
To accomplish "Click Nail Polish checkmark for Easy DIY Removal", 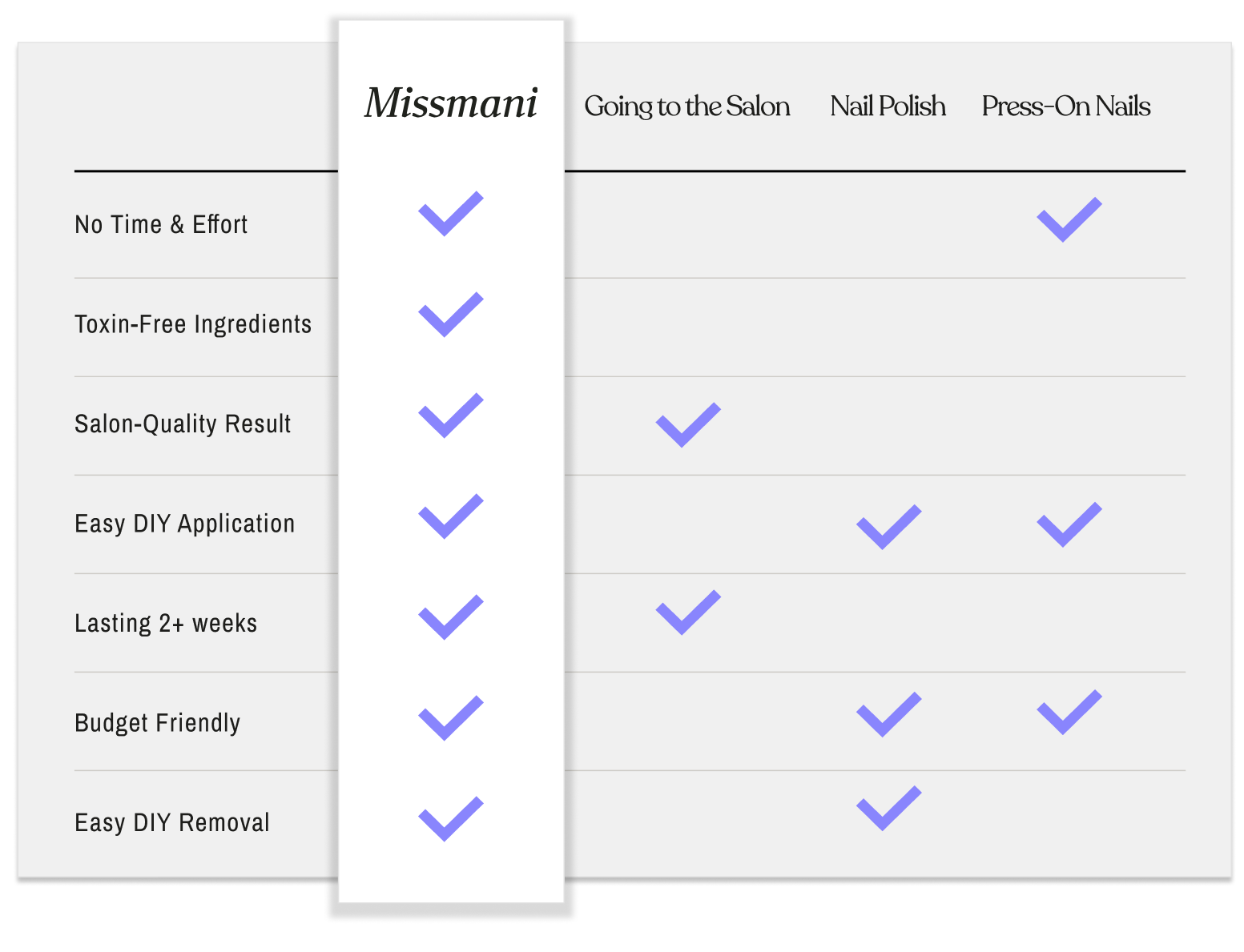I will coord(888,809).
